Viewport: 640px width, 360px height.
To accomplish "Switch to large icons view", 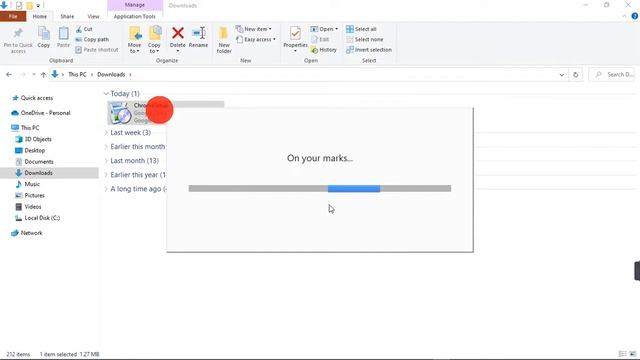I will point(633,354).
